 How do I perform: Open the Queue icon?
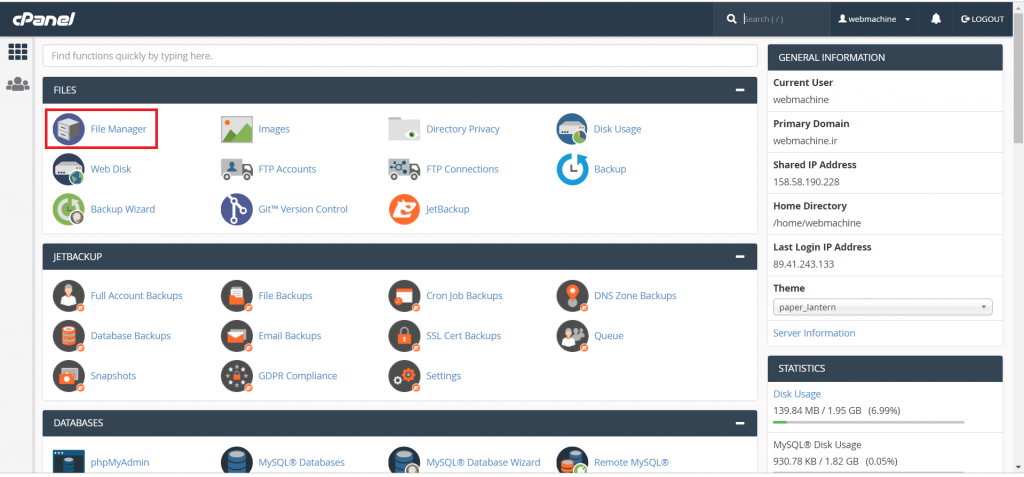pos(572,336)
